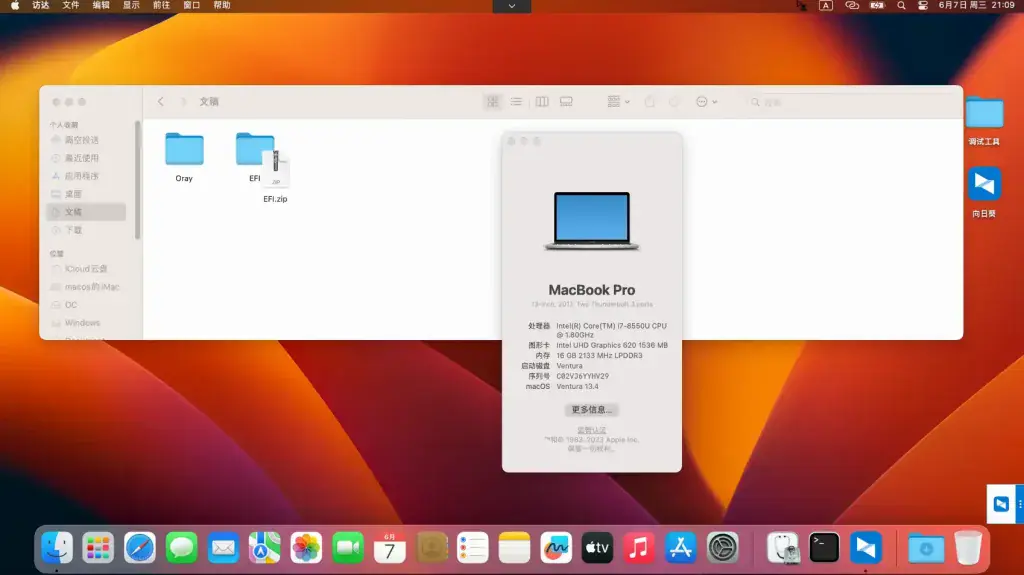
Task: Open Reminders app in Dock
Action: pyautogui.click(x=473, y=548)
